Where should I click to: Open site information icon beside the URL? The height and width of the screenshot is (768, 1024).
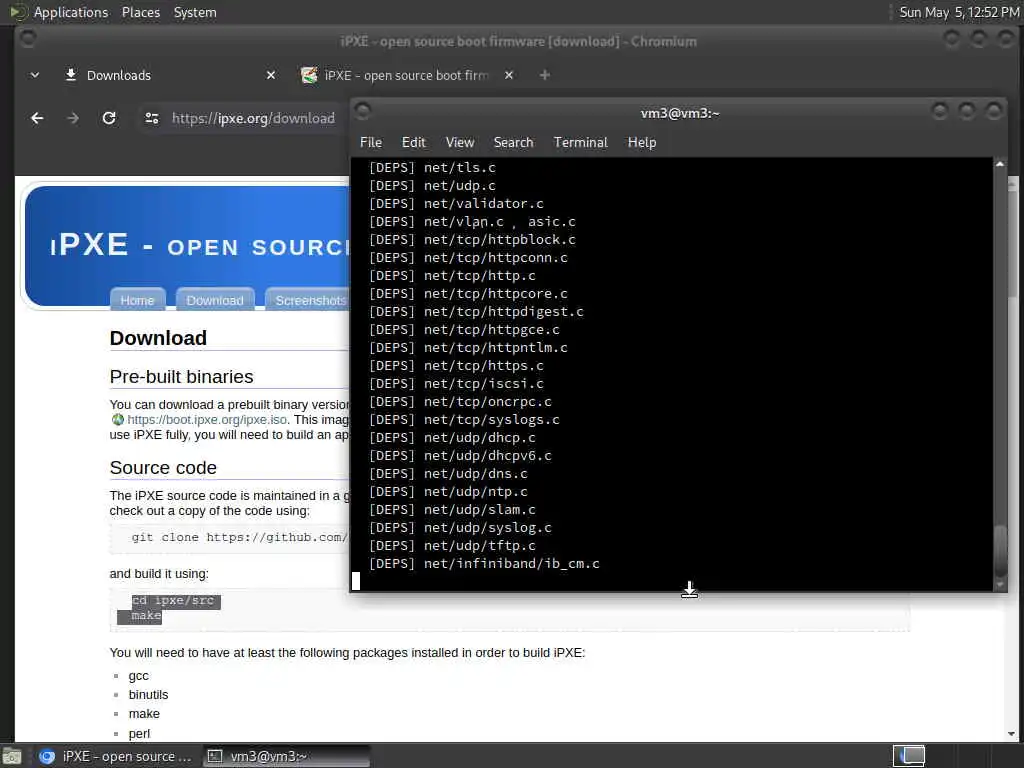pyautogui.click(x=152, y=118)
